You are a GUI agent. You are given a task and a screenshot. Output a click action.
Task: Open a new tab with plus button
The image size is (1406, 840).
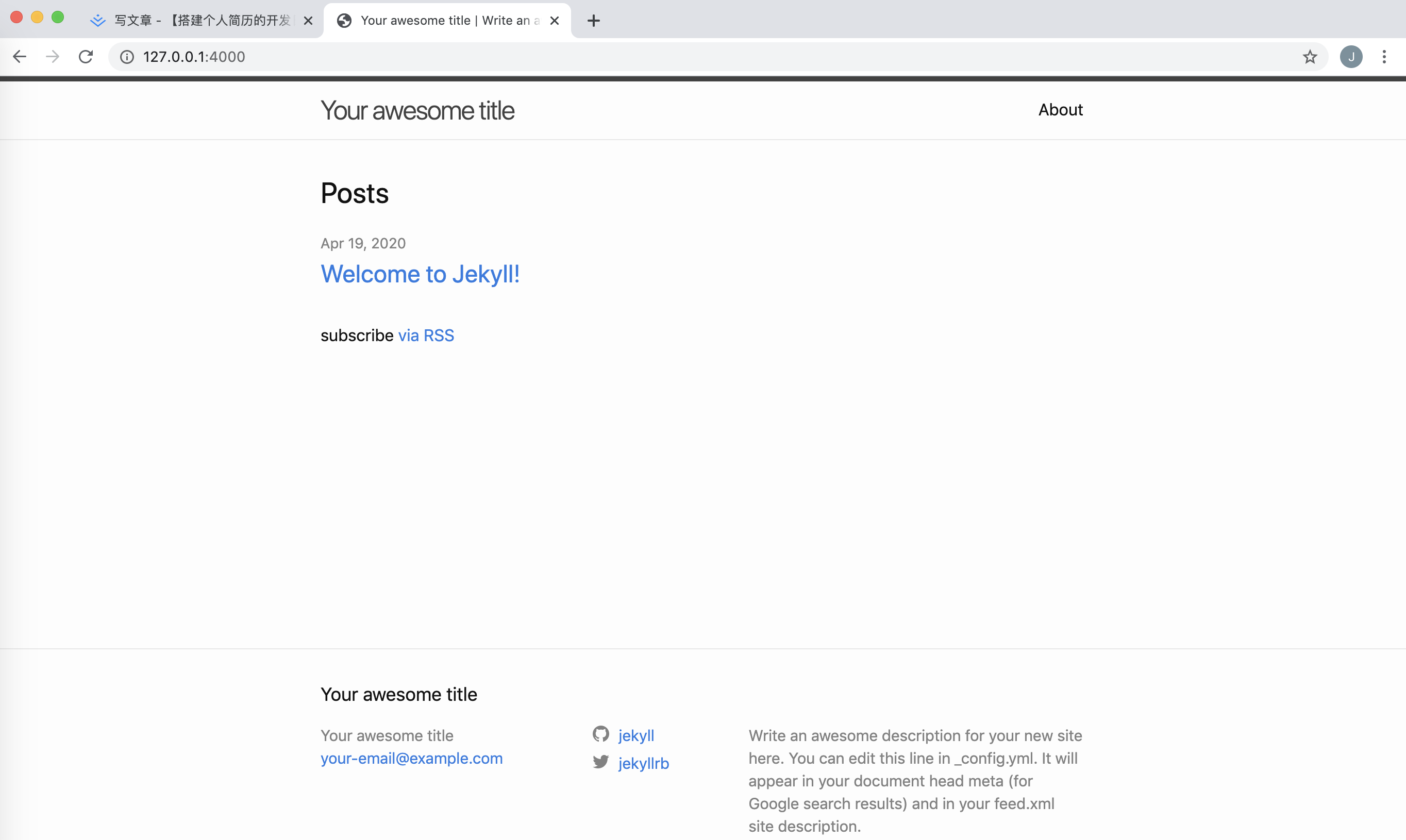coord(593,21)
